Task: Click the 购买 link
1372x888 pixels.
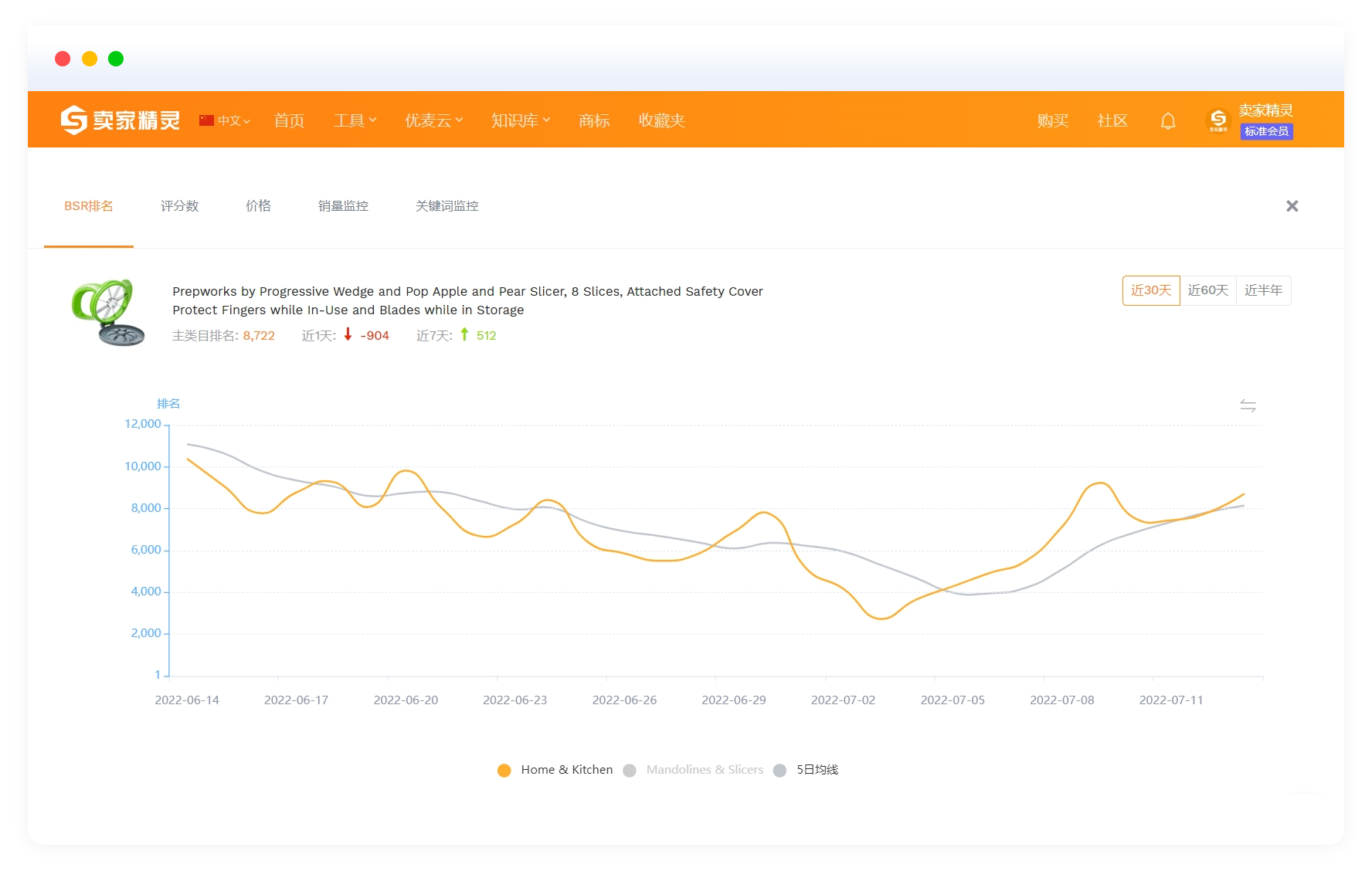Action: click(x=1053, y=120)
